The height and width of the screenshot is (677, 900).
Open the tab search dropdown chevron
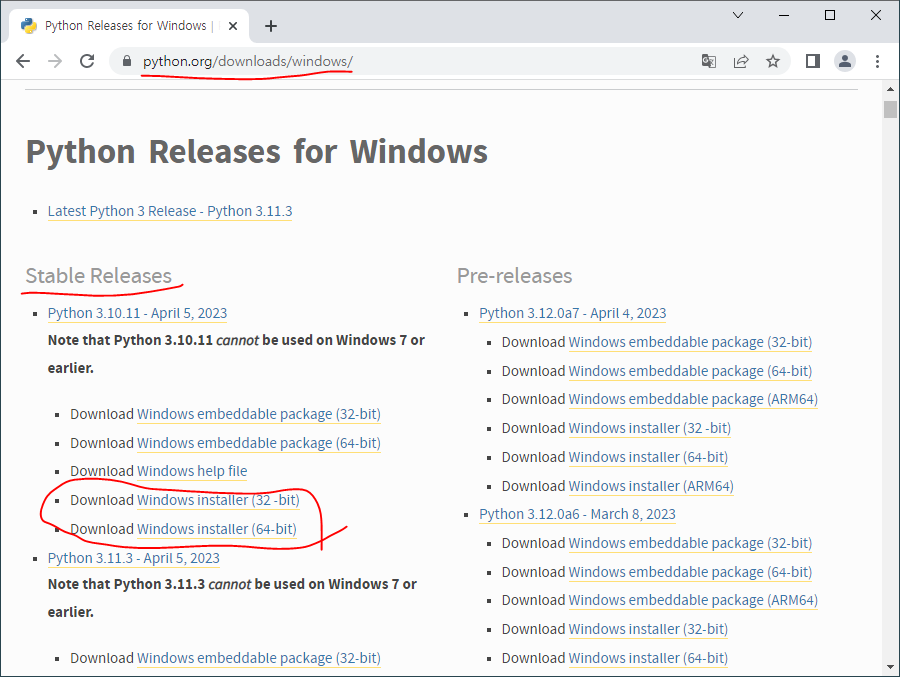[738, 15]
